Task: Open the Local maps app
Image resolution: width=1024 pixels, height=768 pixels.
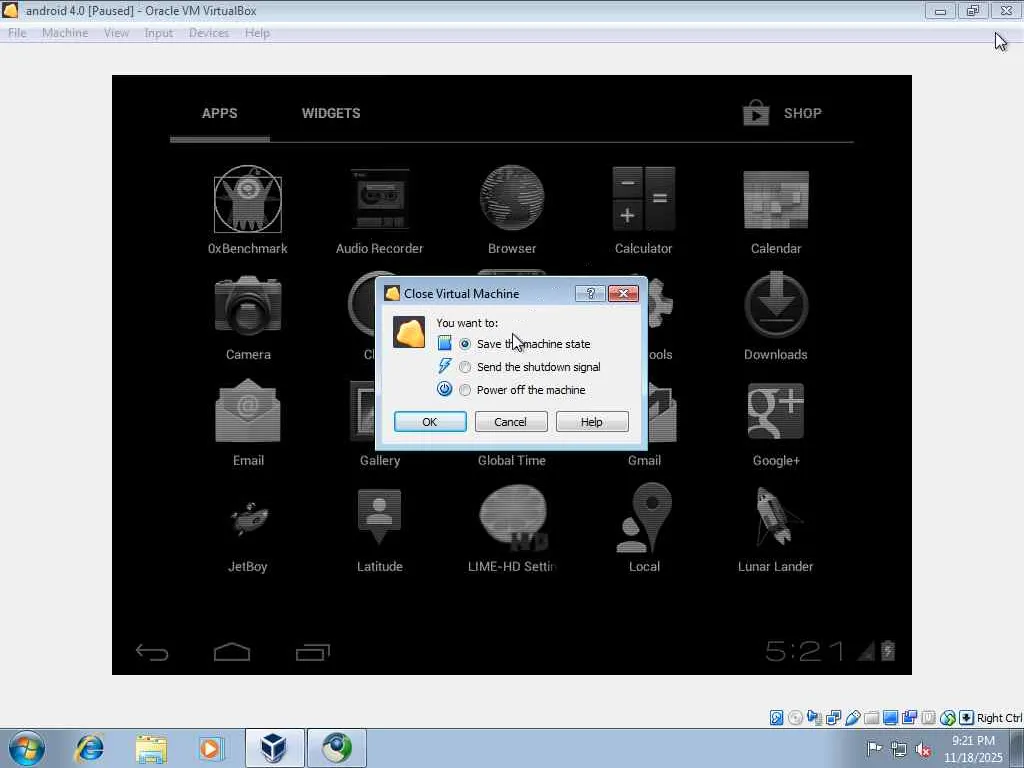Action: 644,530
